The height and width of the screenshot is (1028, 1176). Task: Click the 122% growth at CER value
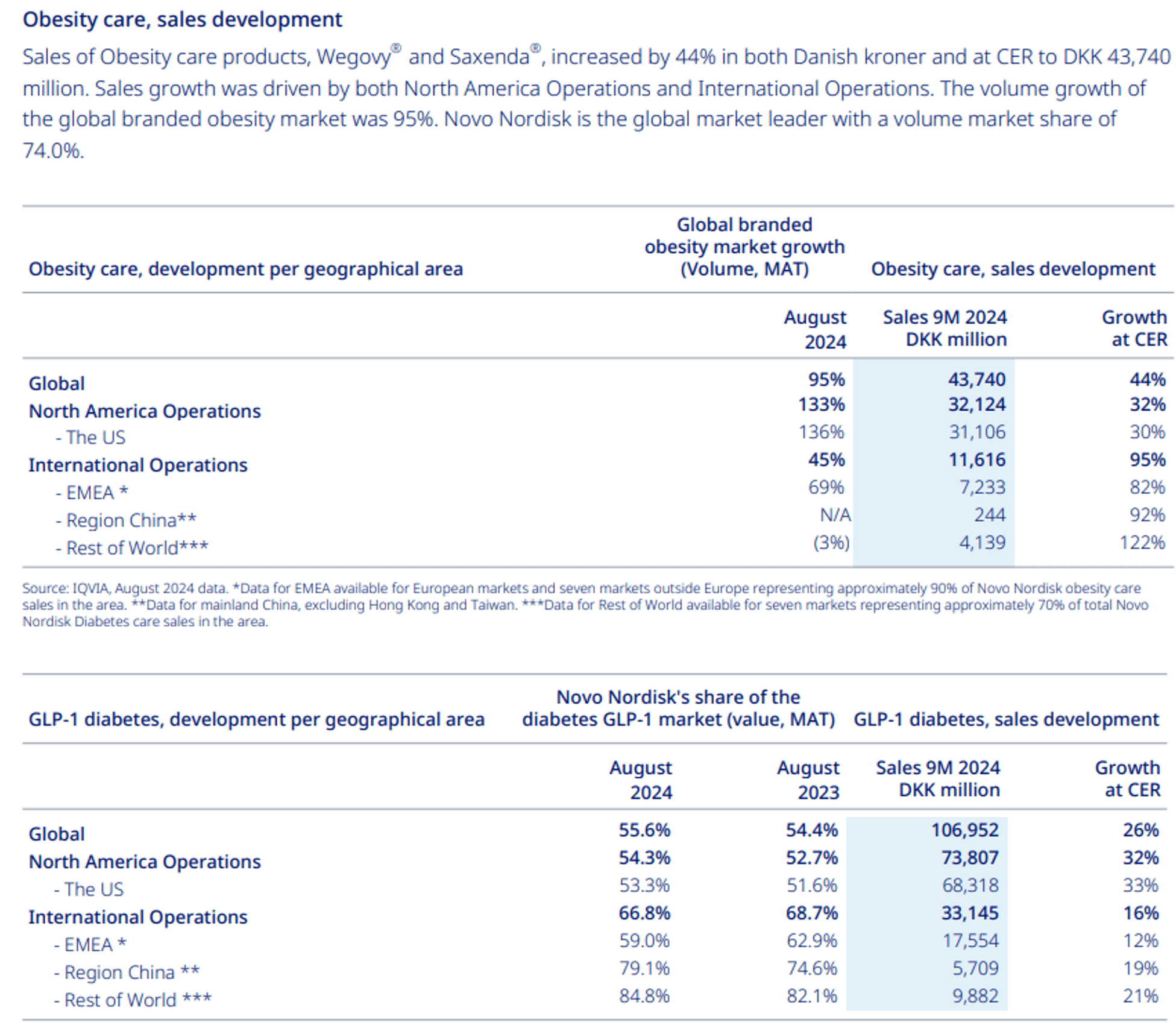pos(1142,542)
